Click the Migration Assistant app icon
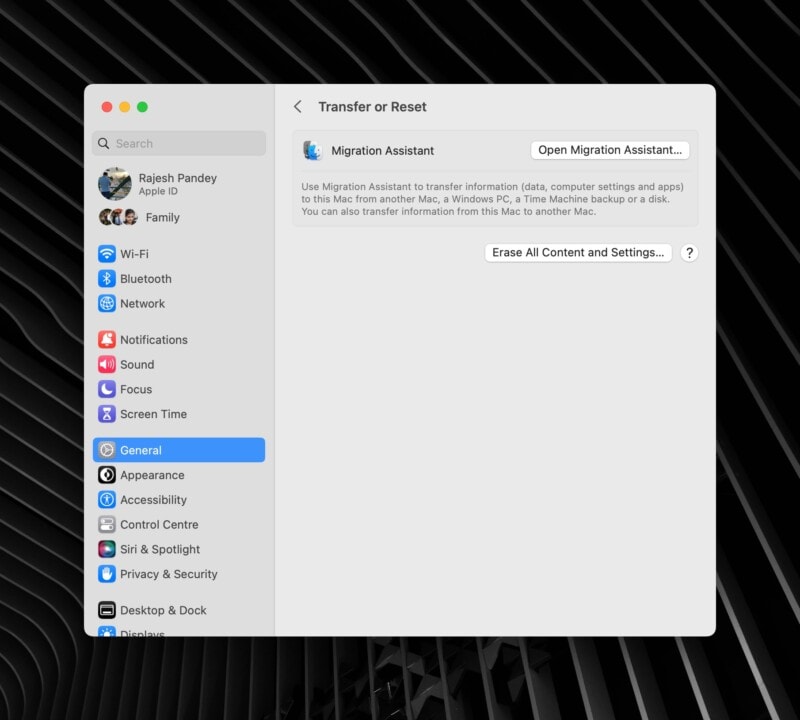The height and width of the screenshot is (720, 800). tap(313, 150)
